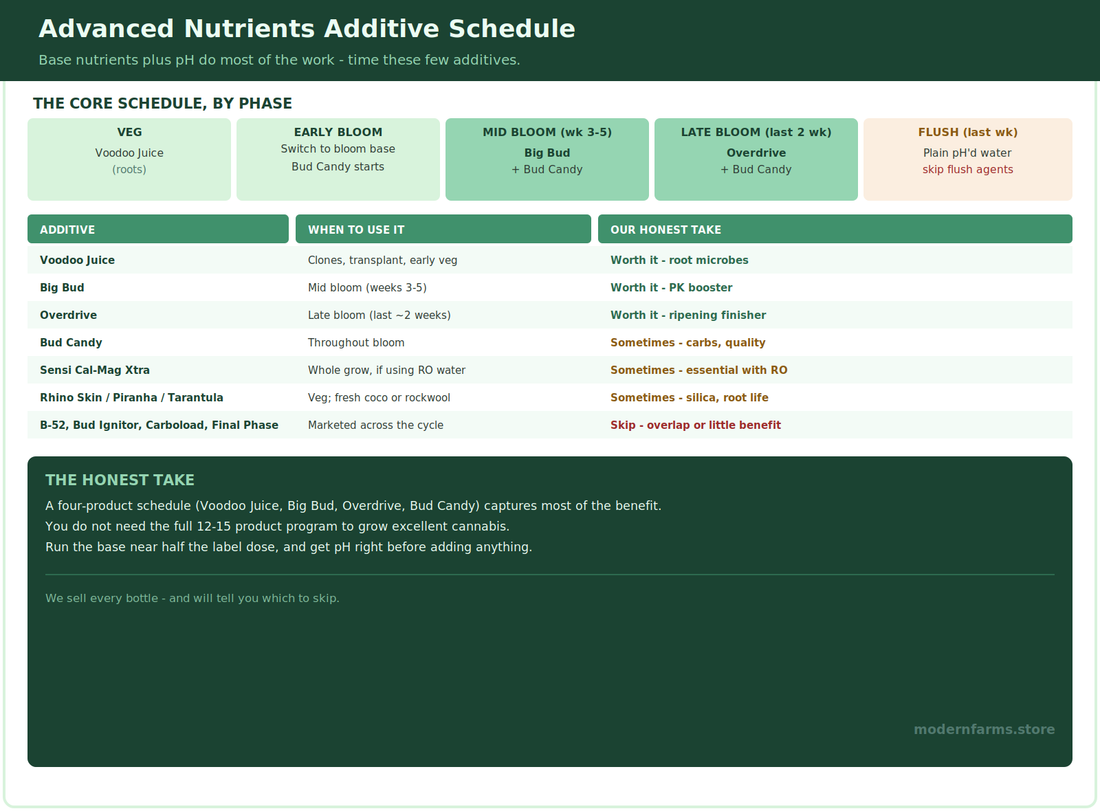Image resolution: width=1100 pixels, height=811 pixels.
Task: Click 'Voodoo Juice' in the VEG card
Action: pos(129,153)
